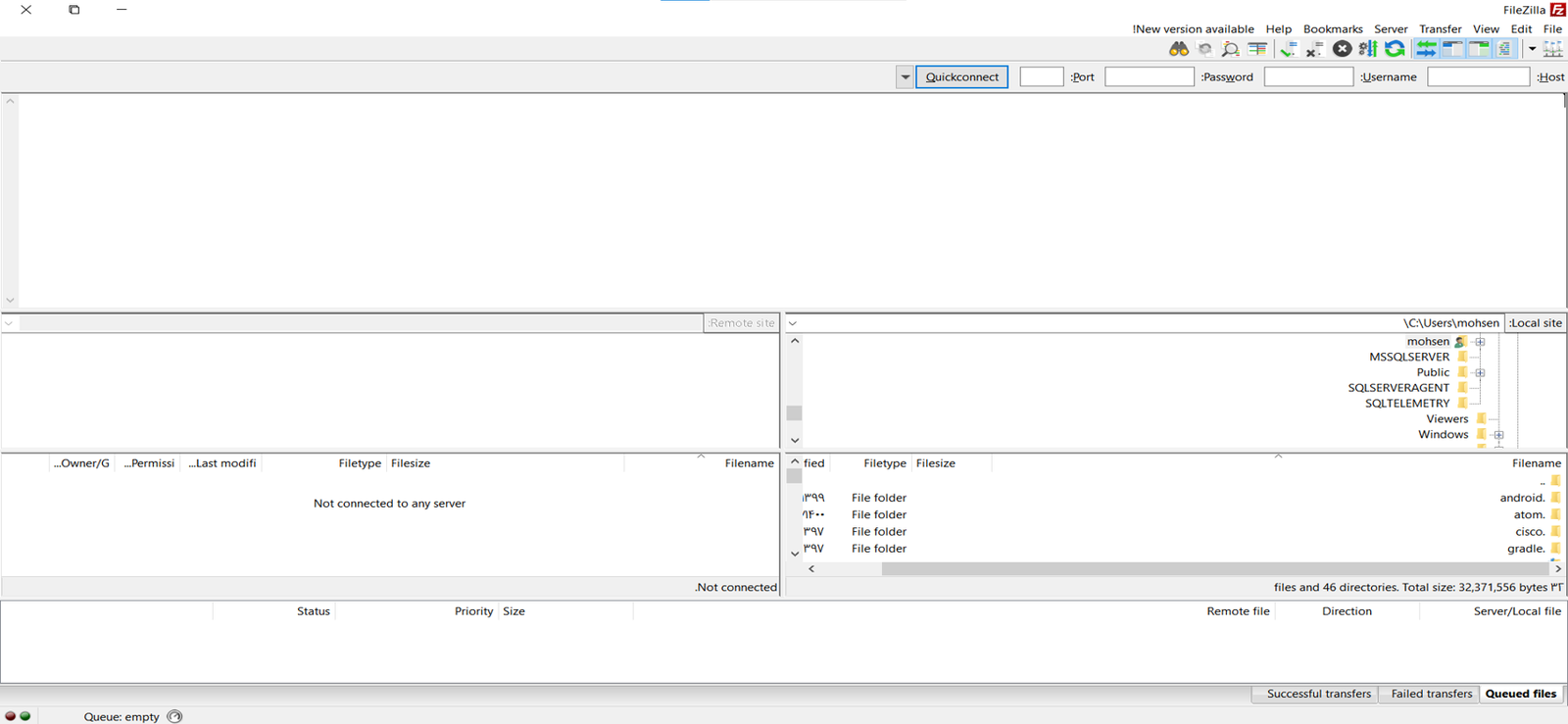Expand the Windows folder tree node
The height and width of the screenshot is (724, 1568).
(x=1498, y=435)
